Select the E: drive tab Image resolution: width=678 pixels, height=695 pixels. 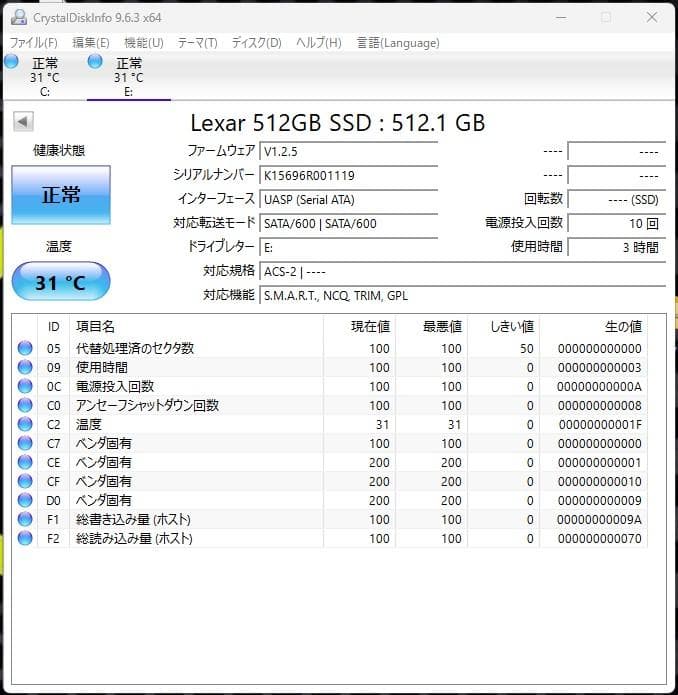point(129,76)
